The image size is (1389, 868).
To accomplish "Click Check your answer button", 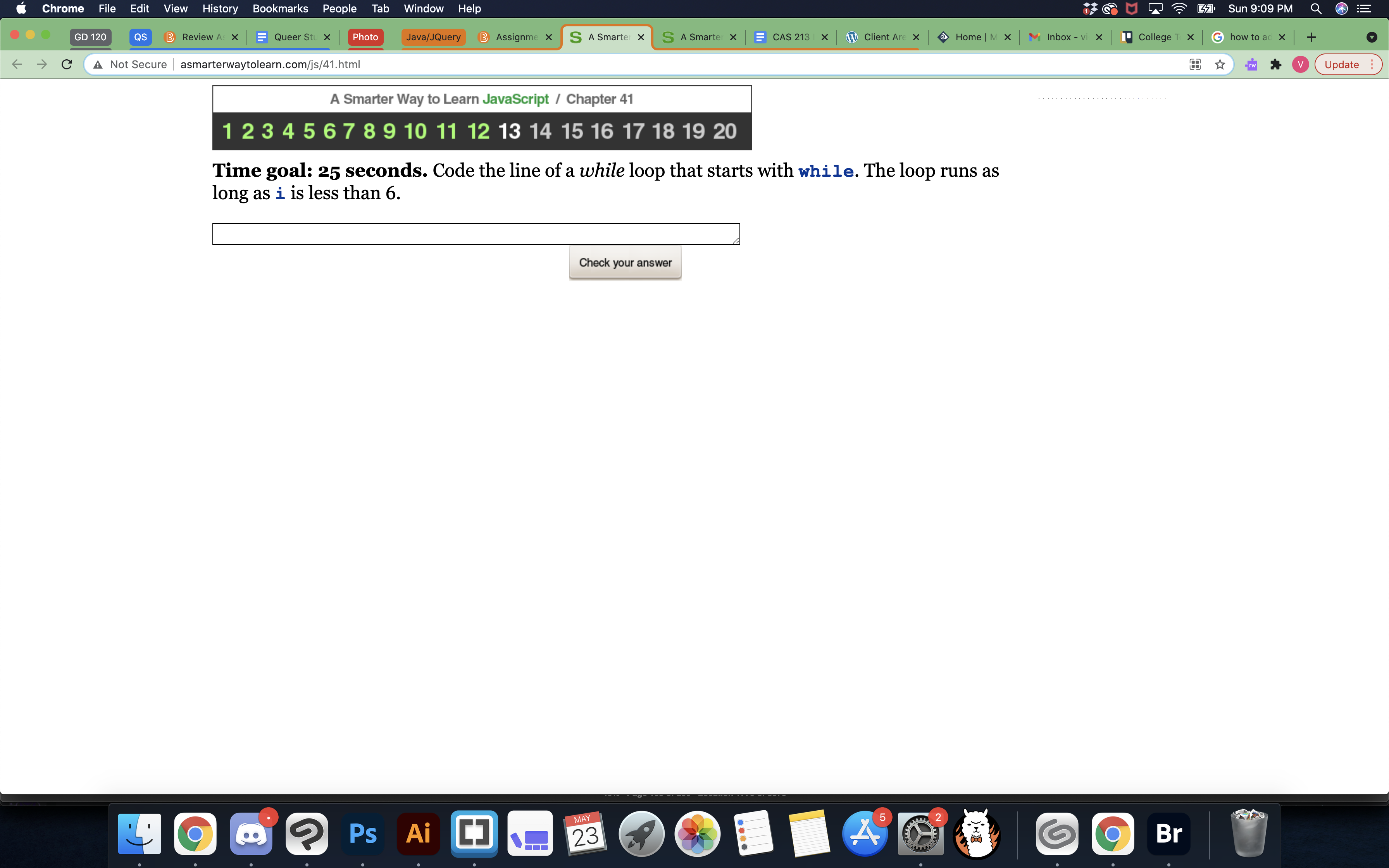I will (625, 262).
